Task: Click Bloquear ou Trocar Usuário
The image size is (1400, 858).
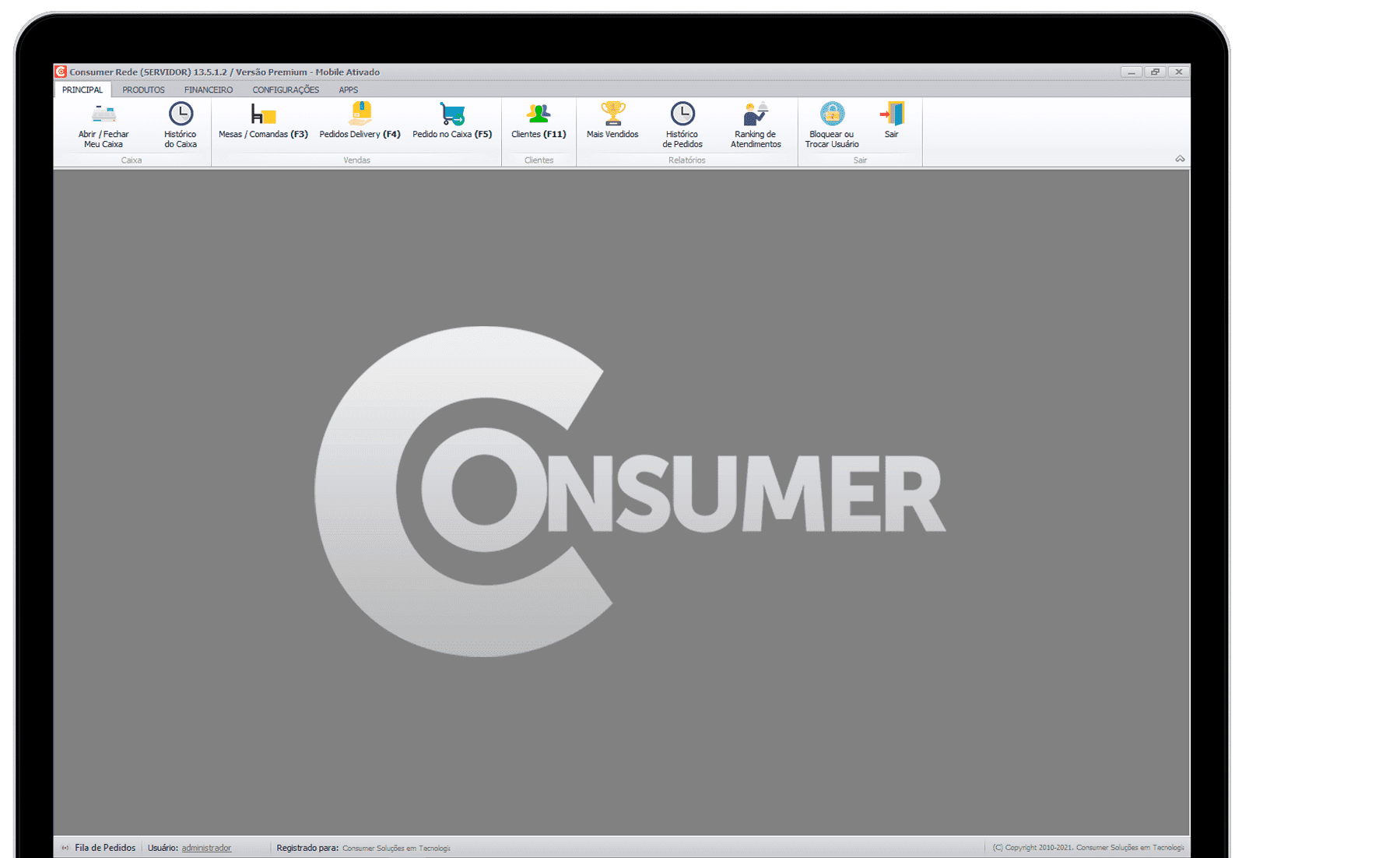Action: [832, 125]
